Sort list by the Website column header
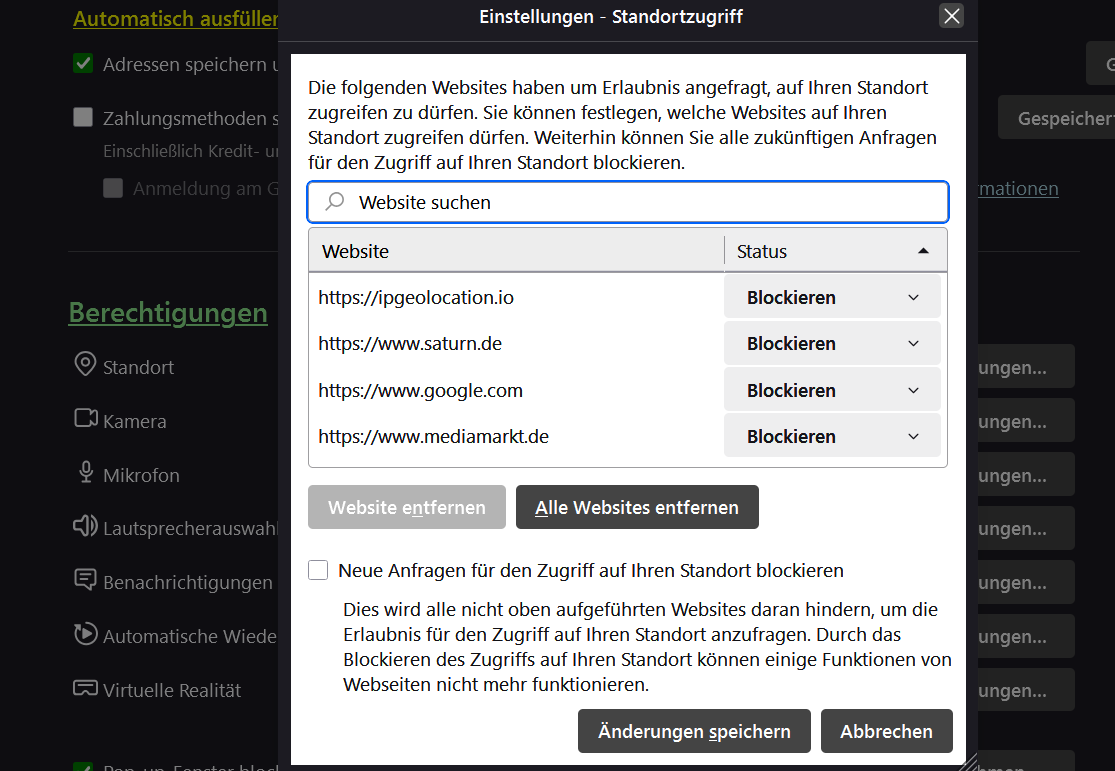This screenshot has height=771, width=1115. (516, 251)
